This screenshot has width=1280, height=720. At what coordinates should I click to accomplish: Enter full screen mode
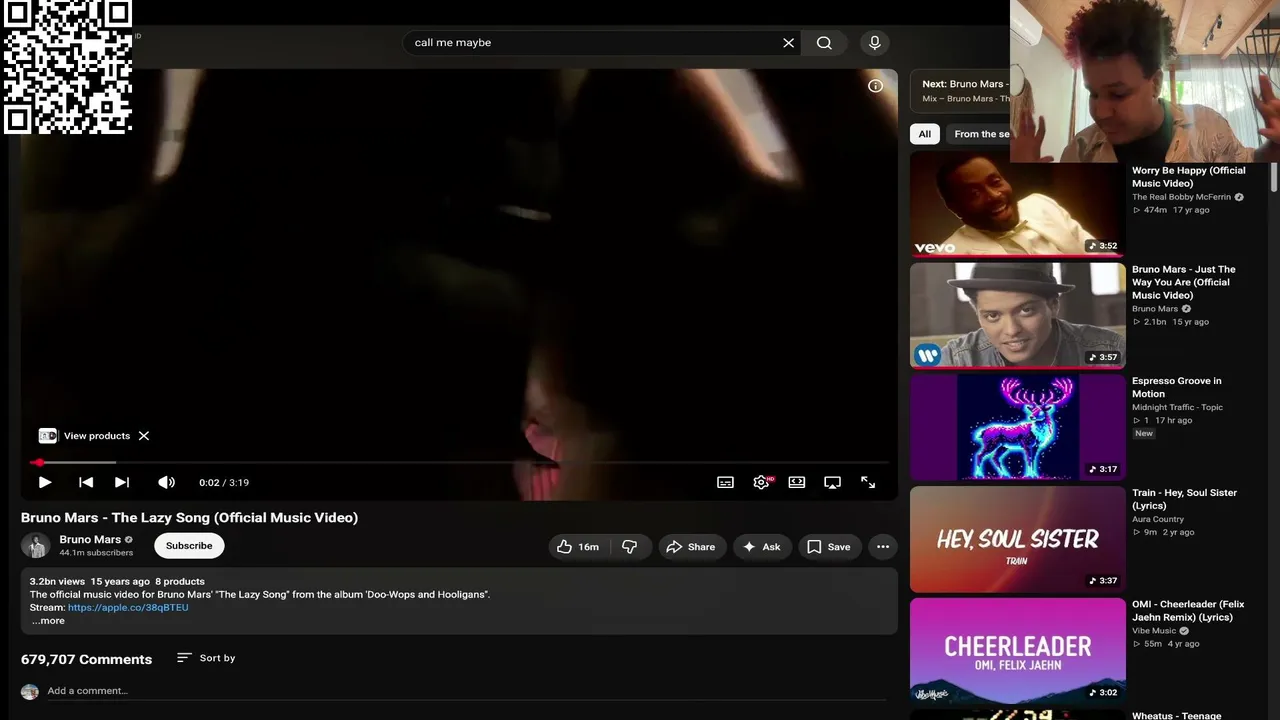868,482
